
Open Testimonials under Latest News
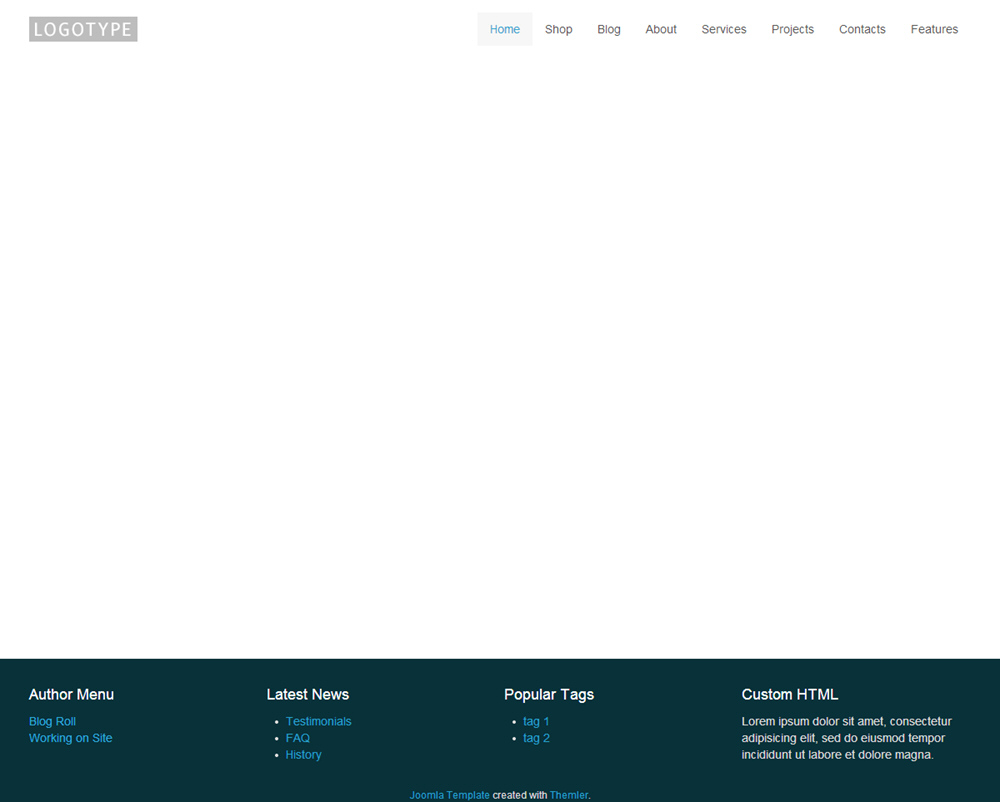click(318, 721)
